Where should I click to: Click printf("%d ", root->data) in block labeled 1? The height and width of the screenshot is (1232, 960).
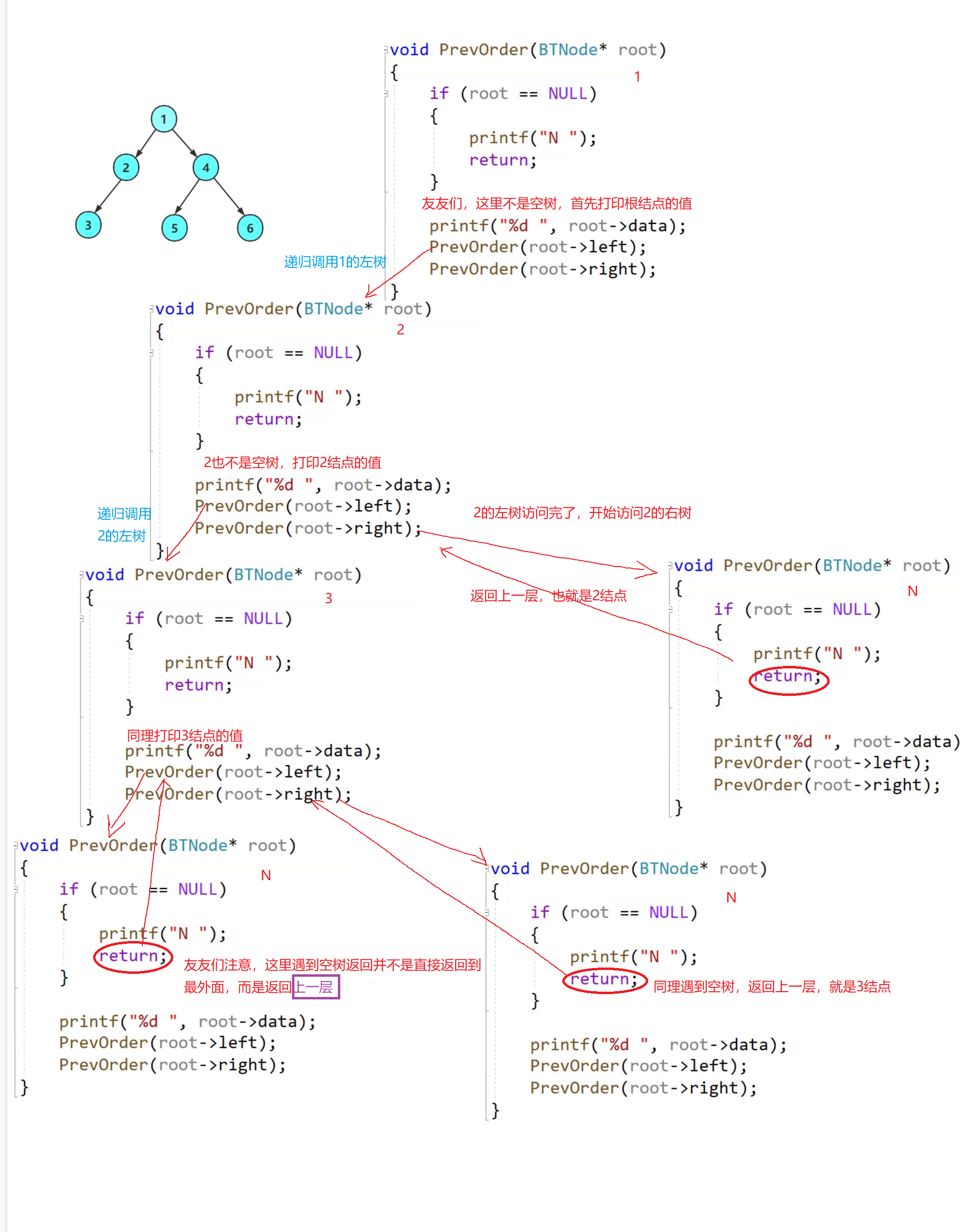click(557, 226)
